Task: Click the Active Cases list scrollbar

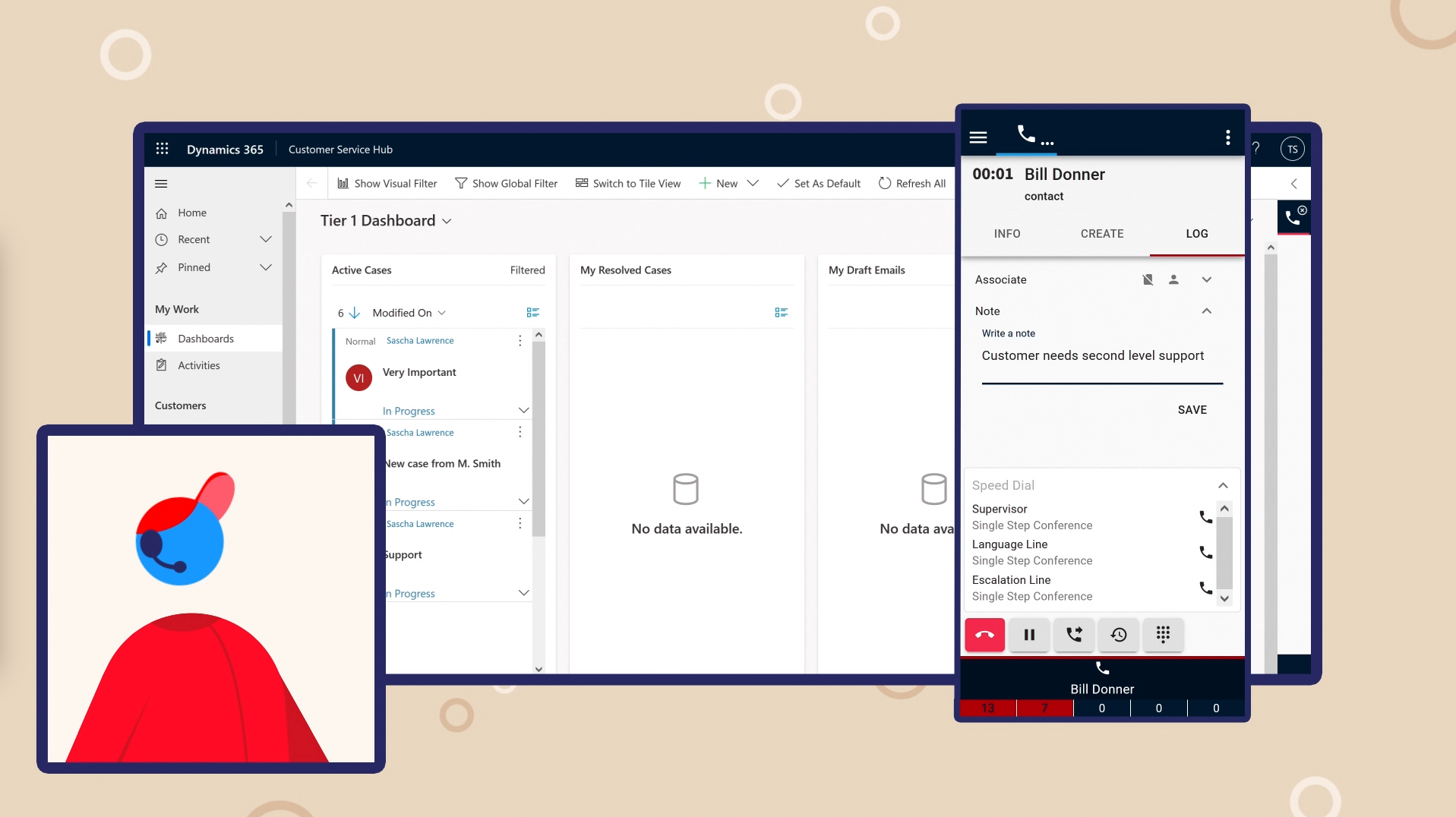Action: pyautogui.click(x=538, y=439)
